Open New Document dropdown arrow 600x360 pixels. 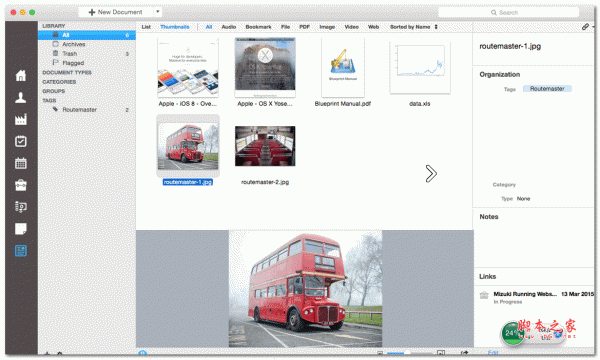[157, 12]
